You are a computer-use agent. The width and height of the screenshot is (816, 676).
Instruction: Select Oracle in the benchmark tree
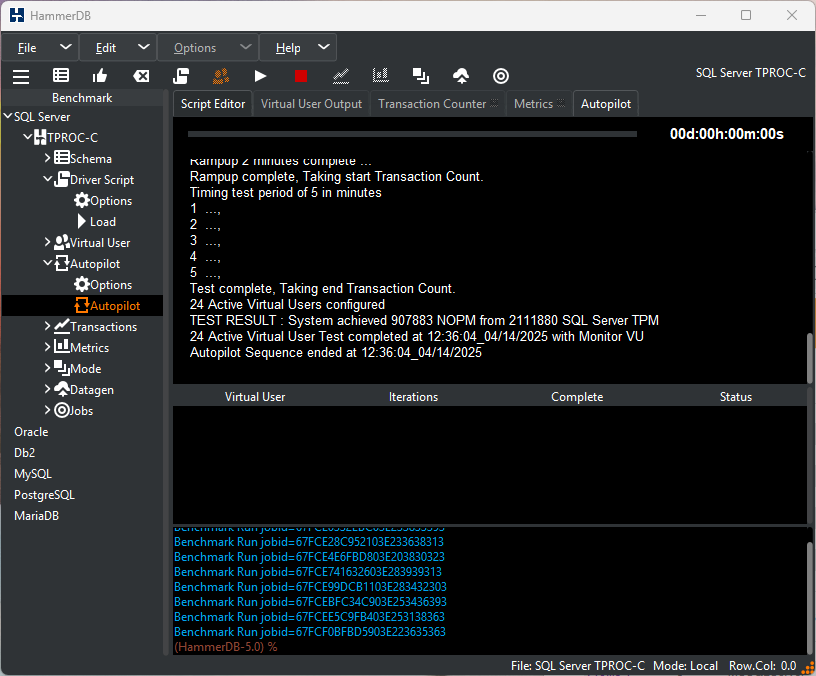pyautogui.click(x=31, y=432)
